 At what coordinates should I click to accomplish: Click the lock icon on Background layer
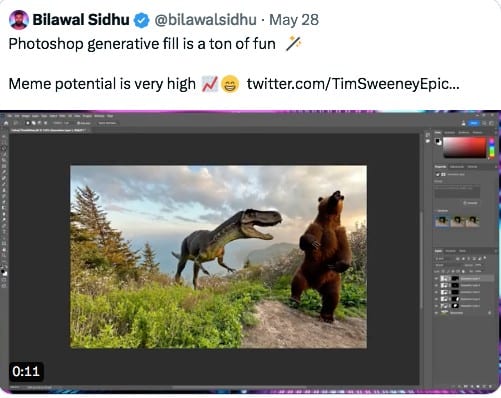[490, 313]
